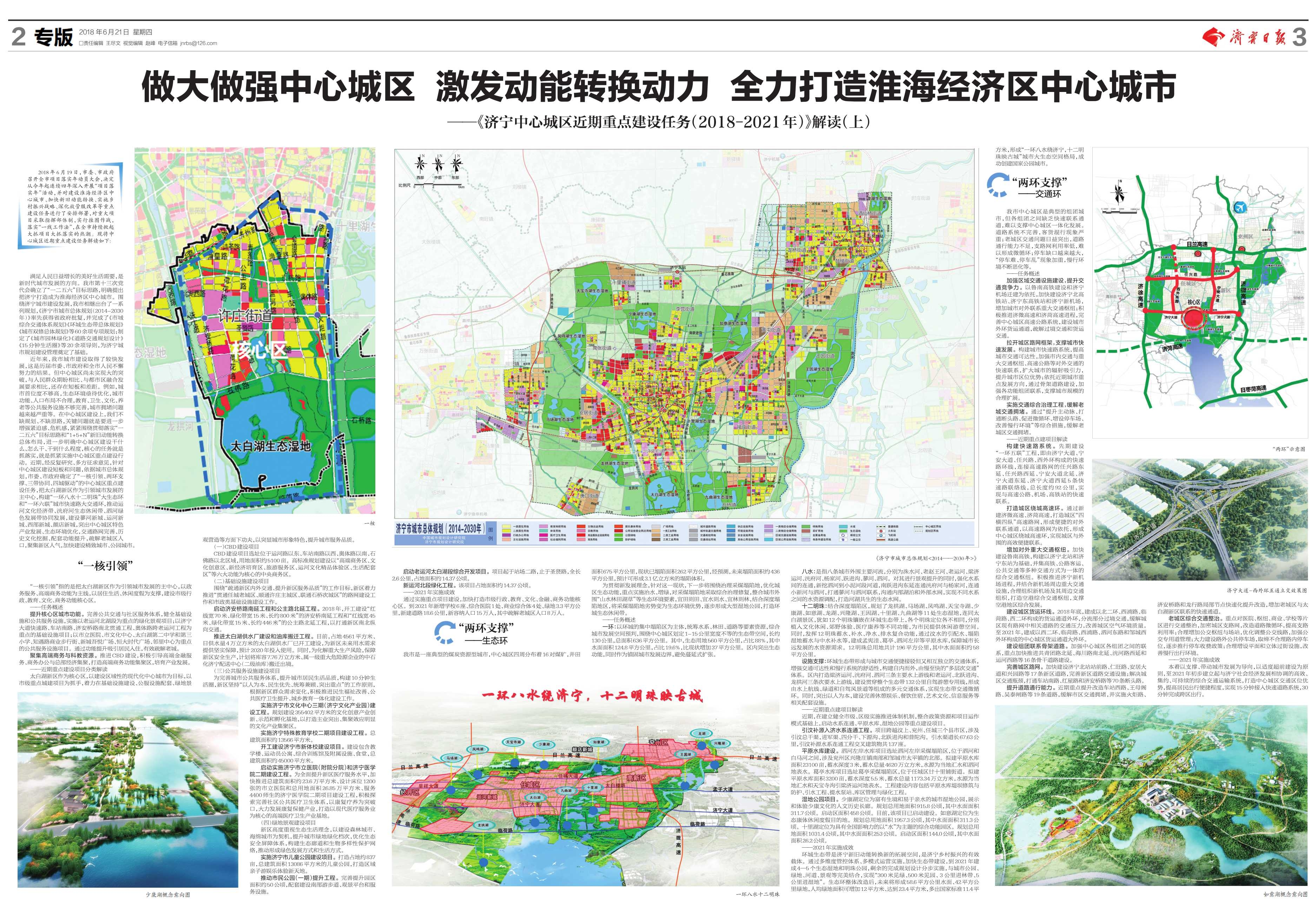1316x914 pixels.
Task: Click the 济宁市城市总体规划 (2014-2030年) title block
Action: pos(440,529)
